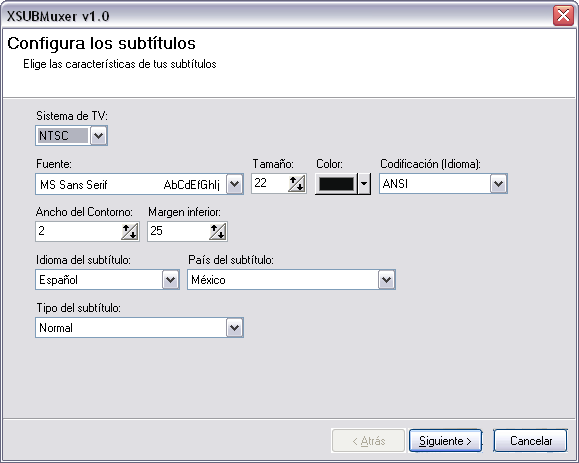Select the NTSC text in TV system box
The height and width of the screenshot is (463, 579).
pyautogui.click(x=54, y=136)
